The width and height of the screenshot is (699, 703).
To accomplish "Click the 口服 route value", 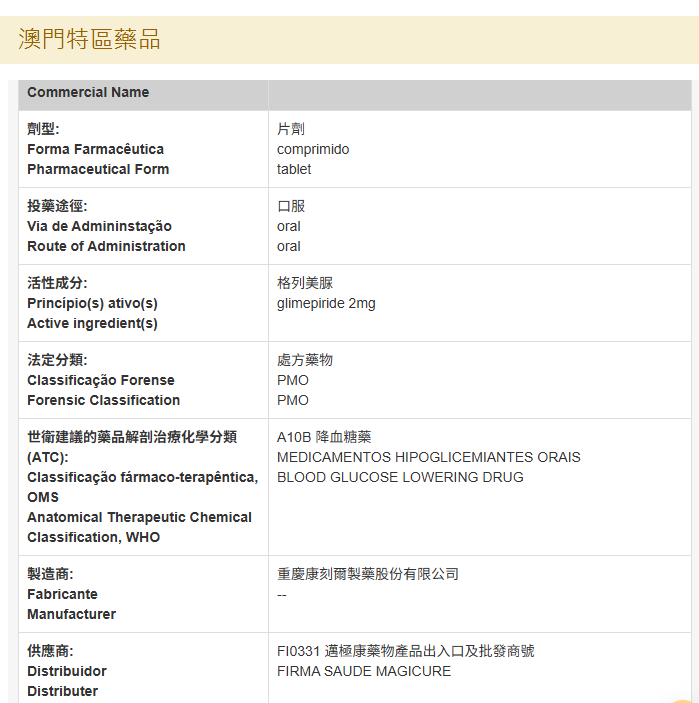I will tap(291, 206).
